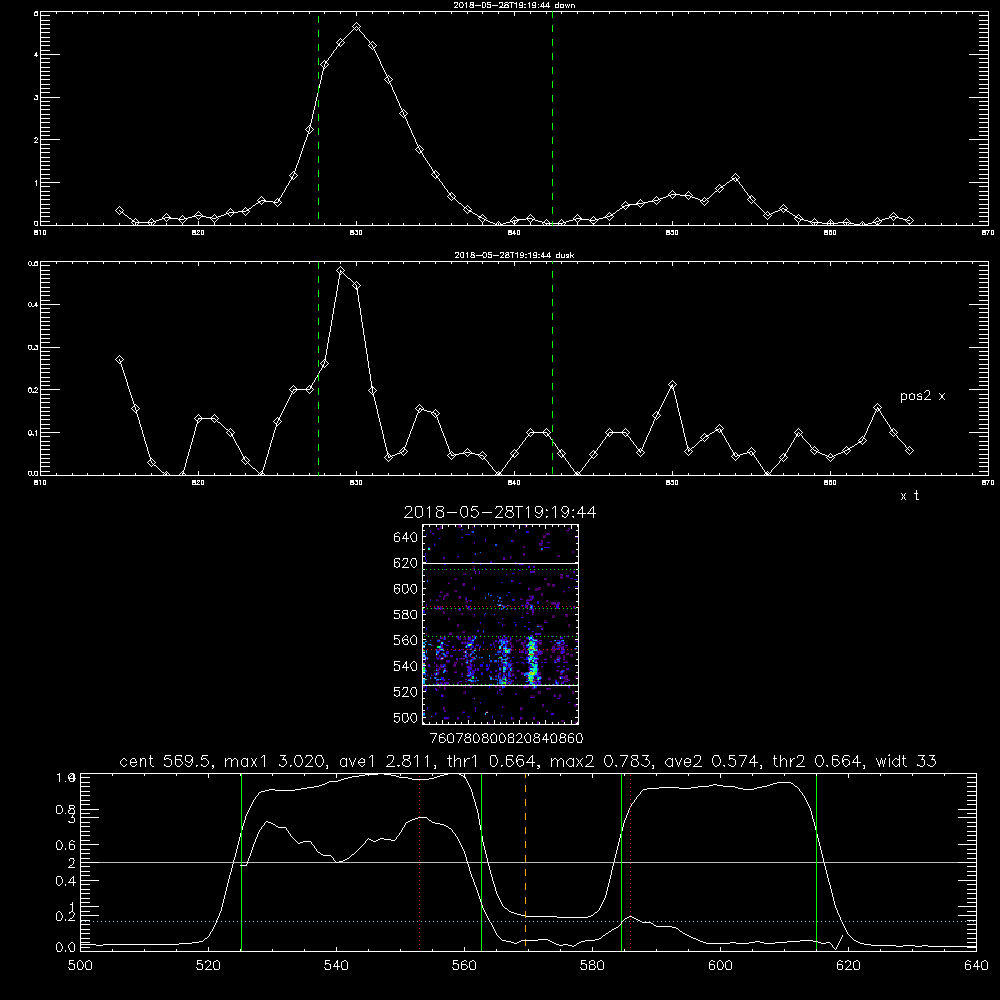The height and width of the screenshot is (1000, 1000).
Task: Click the secondary peak marker near 854 in dawn plot
Action: coord(735,177)
